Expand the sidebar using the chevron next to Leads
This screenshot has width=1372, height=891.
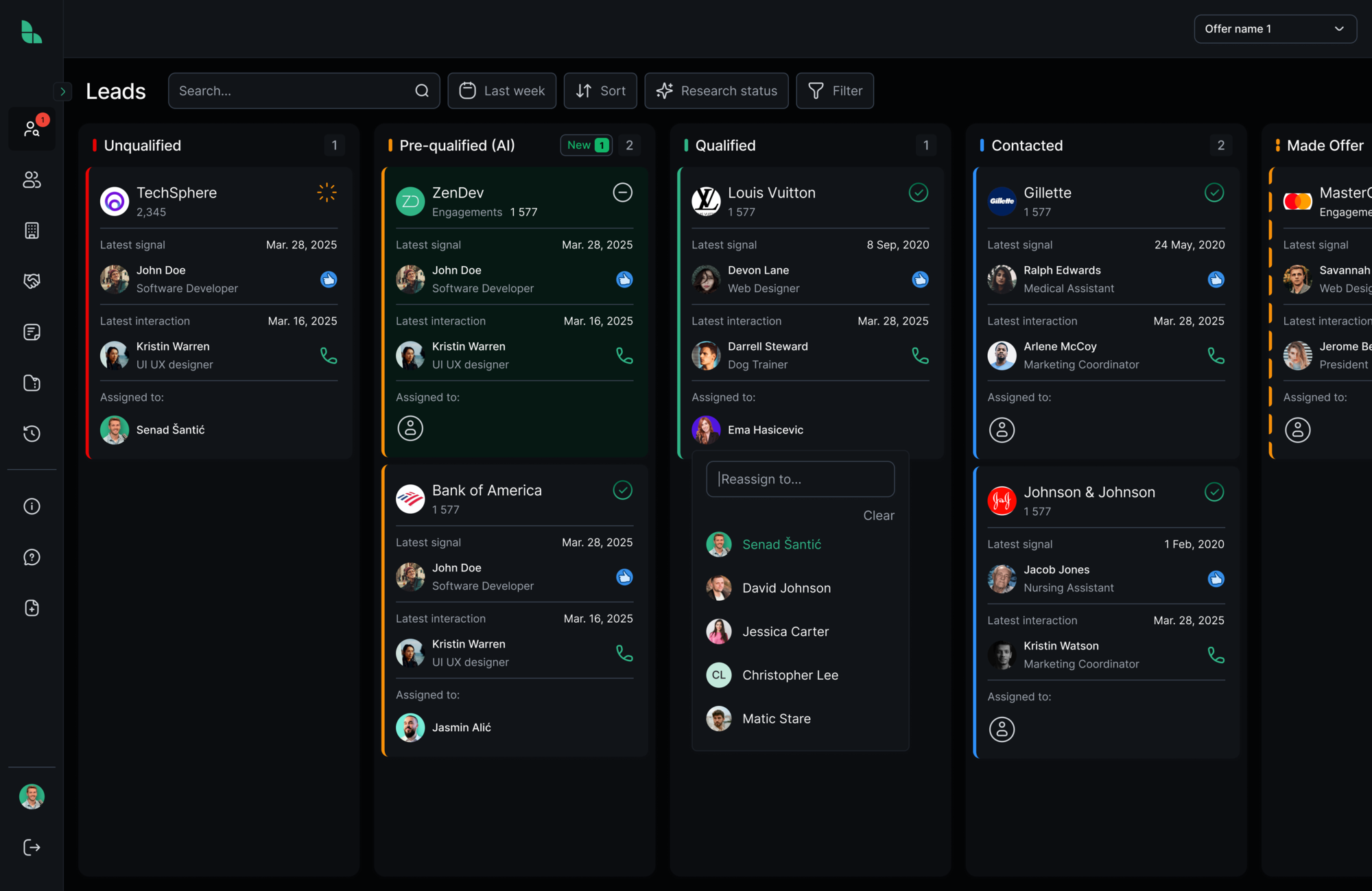(63, 91)
